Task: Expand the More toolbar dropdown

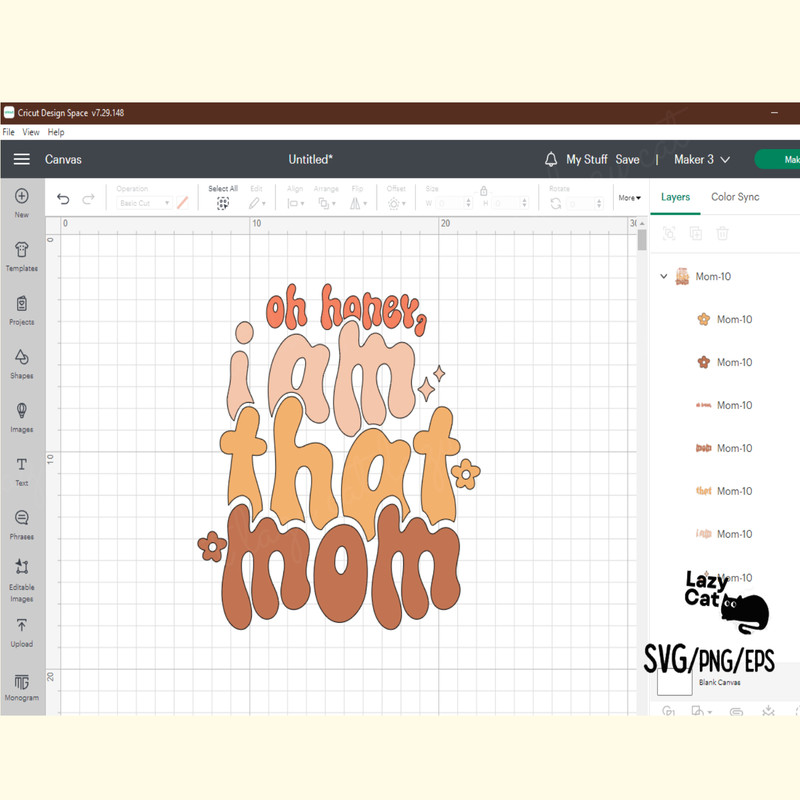Action: pyautogui.click(x=629, y=198)
